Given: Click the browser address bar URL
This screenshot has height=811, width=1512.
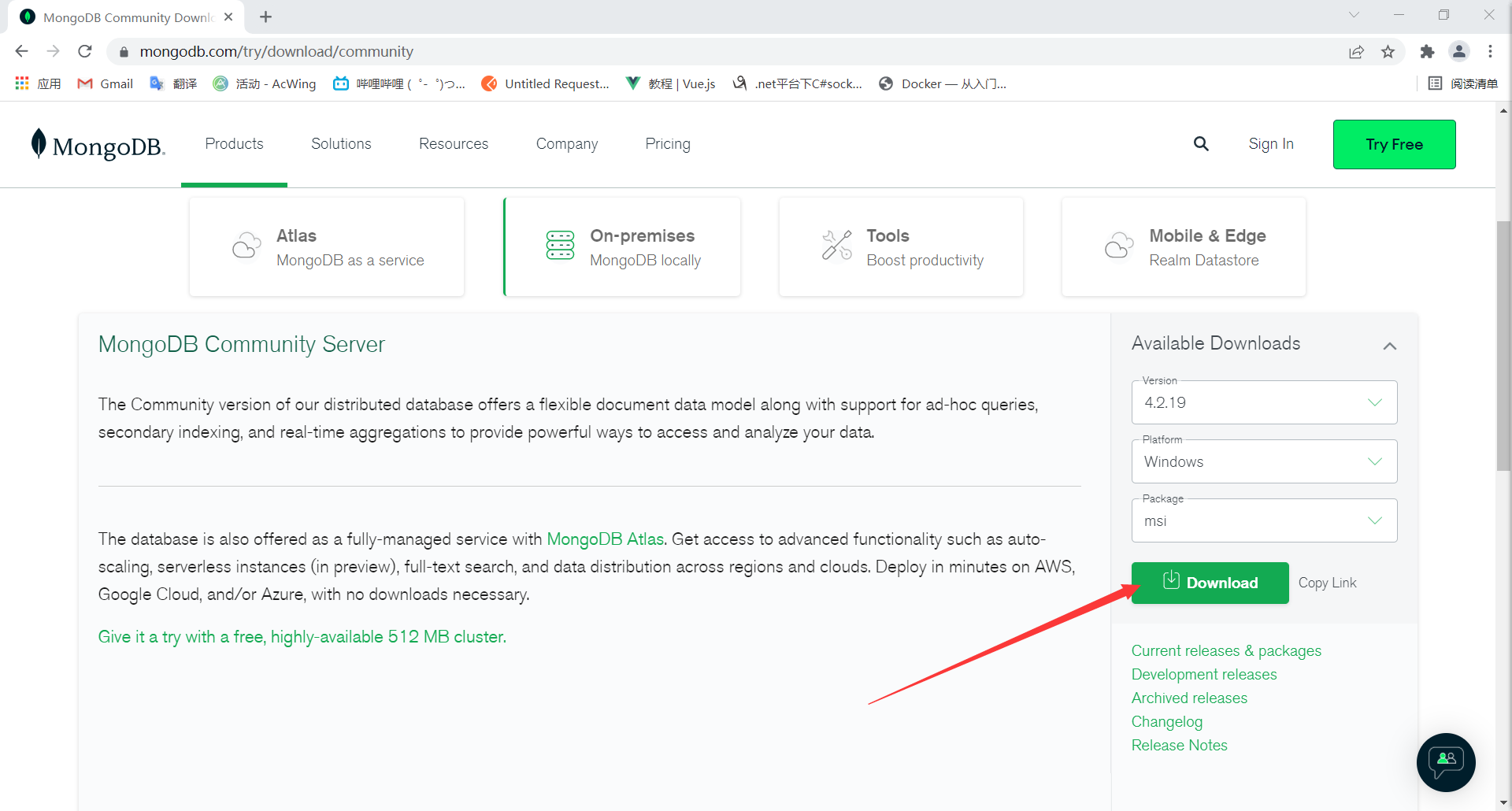Looking at the screenshot, I should 276,51.
